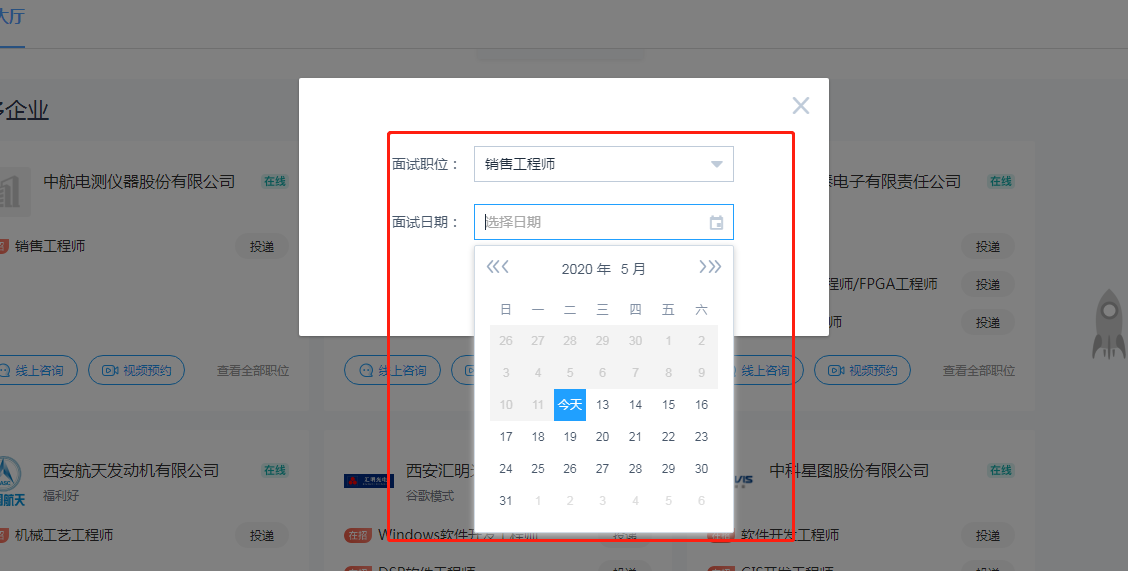Open the 面试职位 dropdown arrow
Screen dimensions: 1128x571
pos(716,165)
